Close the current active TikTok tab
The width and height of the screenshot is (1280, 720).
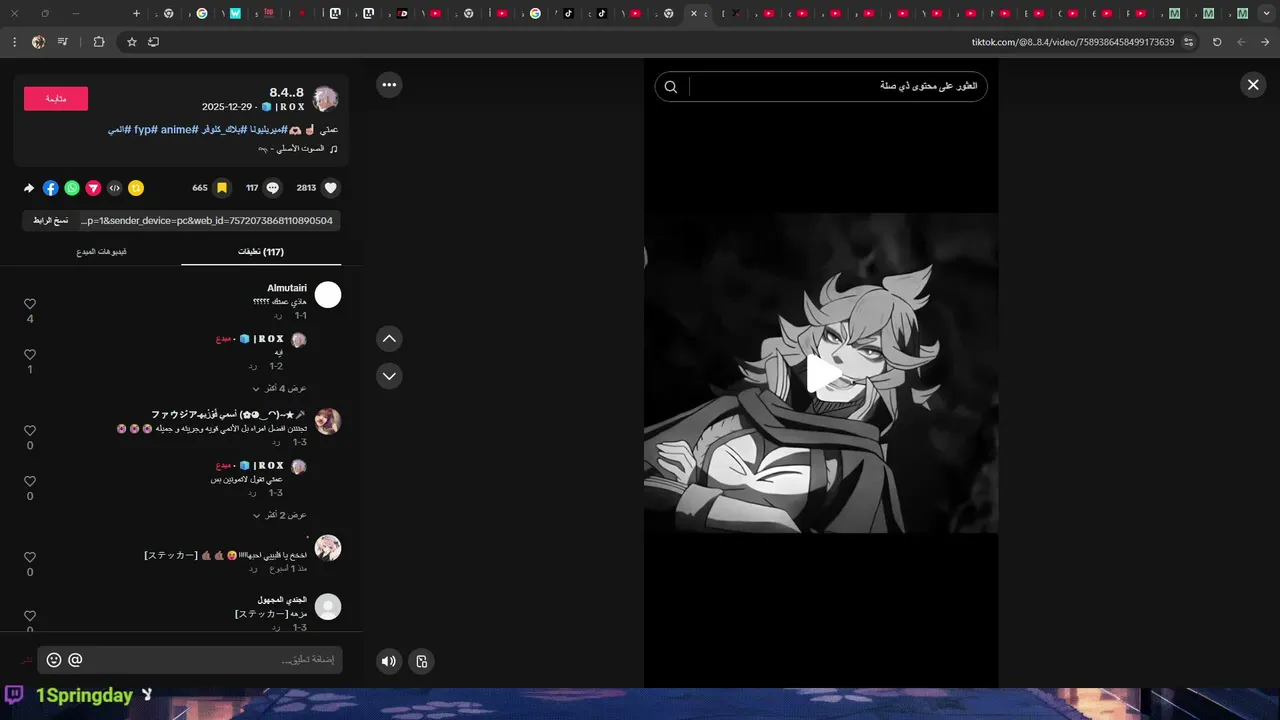tap(694, 14)
